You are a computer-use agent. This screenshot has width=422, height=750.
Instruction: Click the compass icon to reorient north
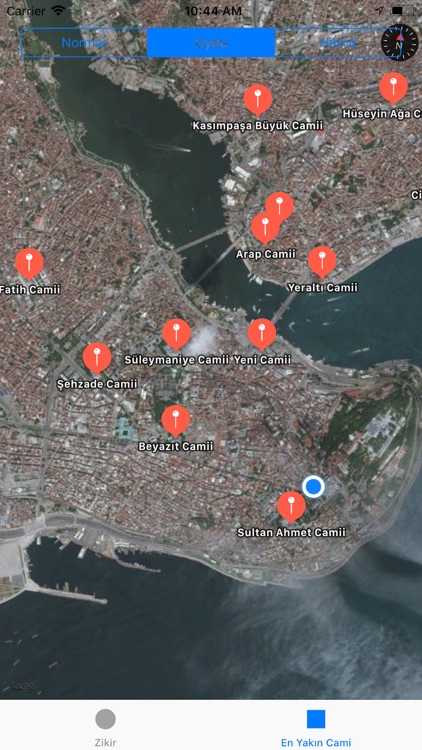399,42
